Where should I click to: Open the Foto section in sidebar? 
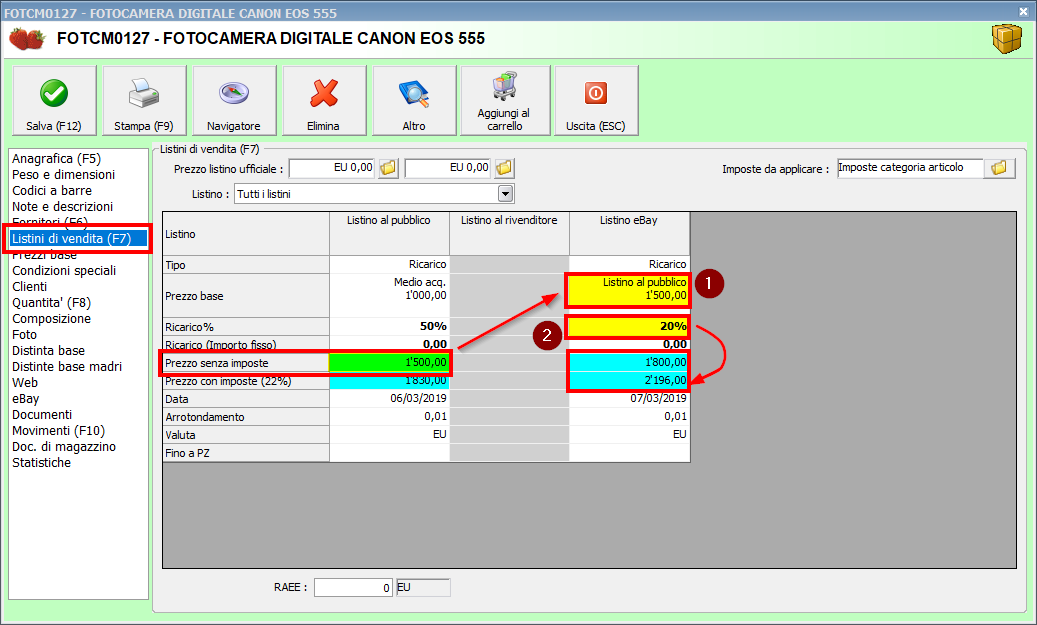24,335
